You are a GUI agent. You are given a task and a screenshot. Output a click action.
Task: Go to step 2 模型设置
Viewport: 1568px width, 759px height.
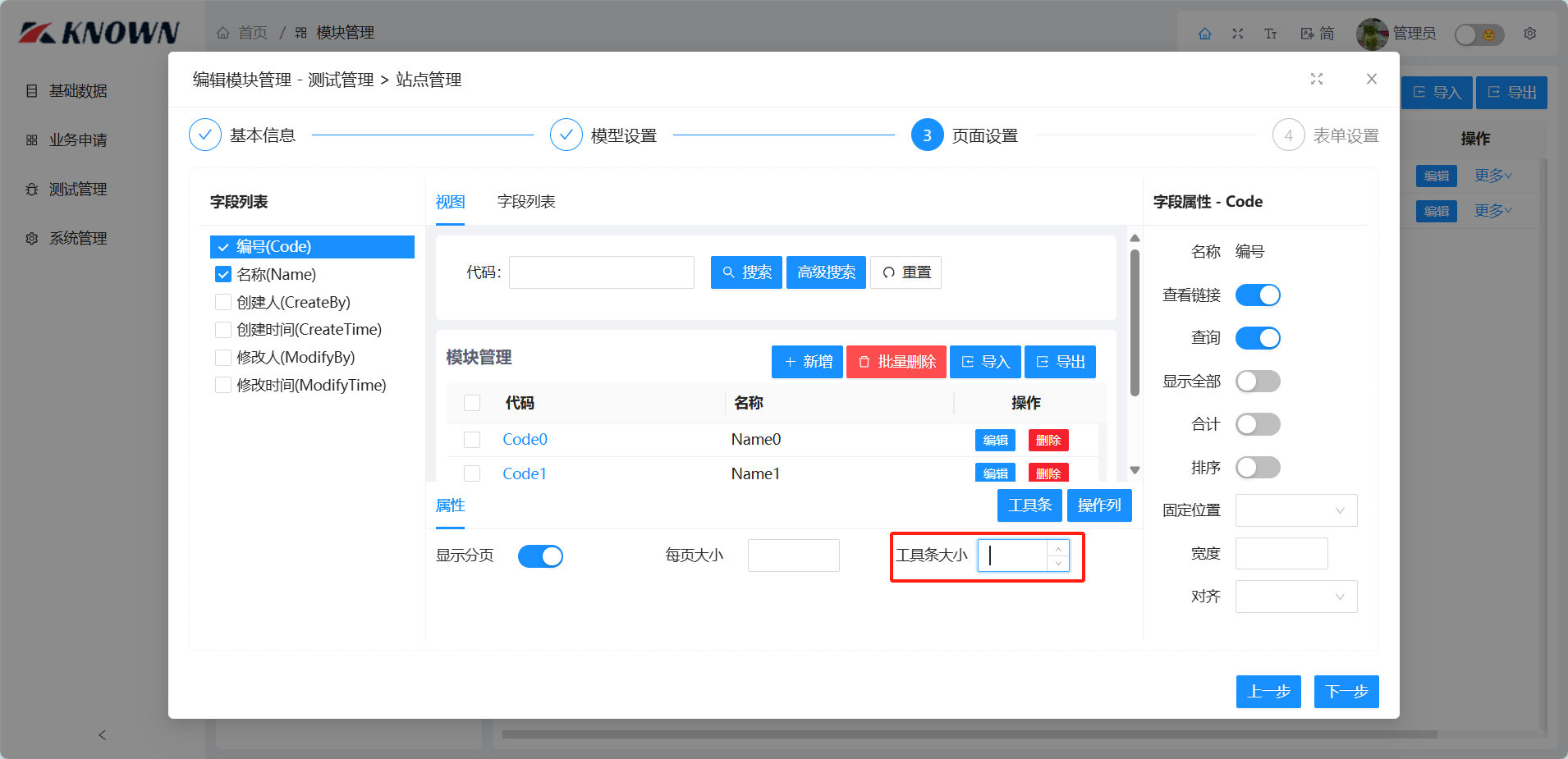pos(603,135)
